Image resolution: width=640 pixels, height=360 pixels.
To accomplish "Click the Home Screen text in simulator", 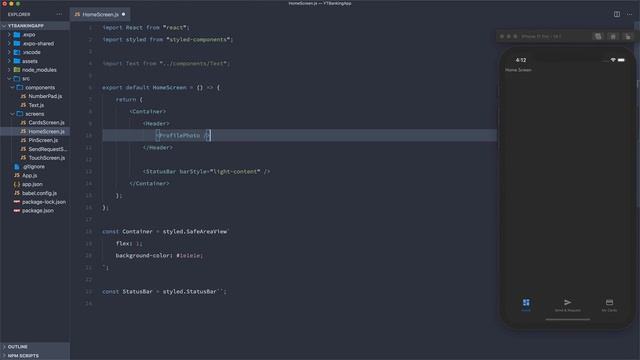I will [518, 70].
